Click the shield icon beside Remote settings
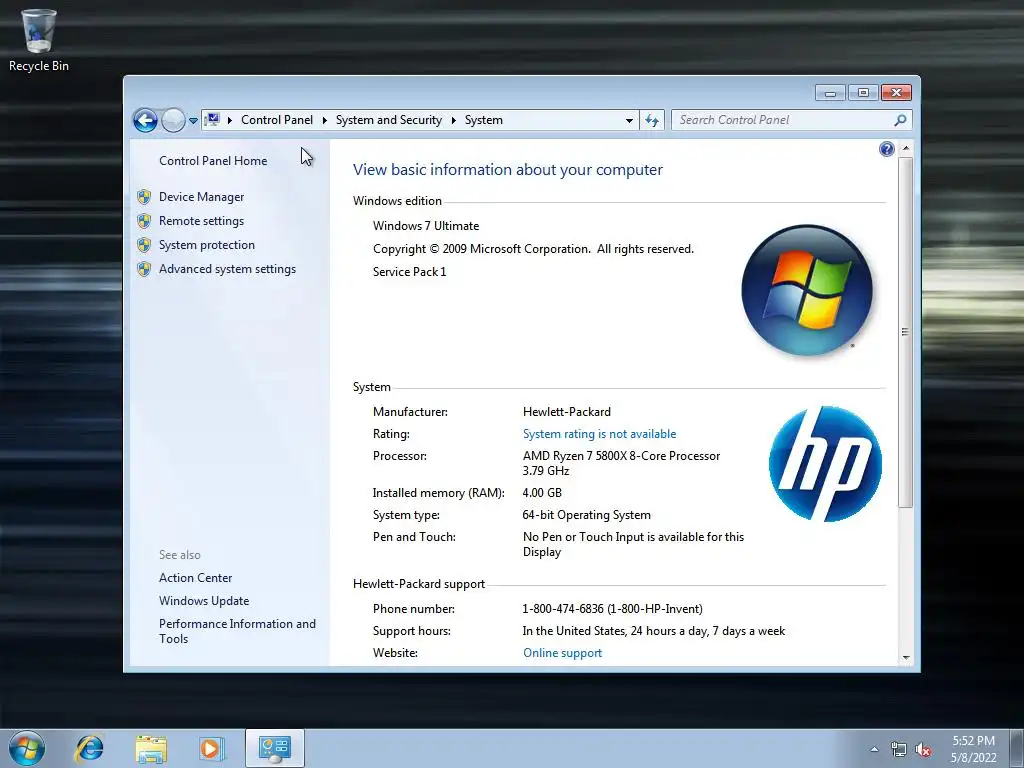Image resolution: width=1024 pixels, height=768 pixels. click(144, 221)
